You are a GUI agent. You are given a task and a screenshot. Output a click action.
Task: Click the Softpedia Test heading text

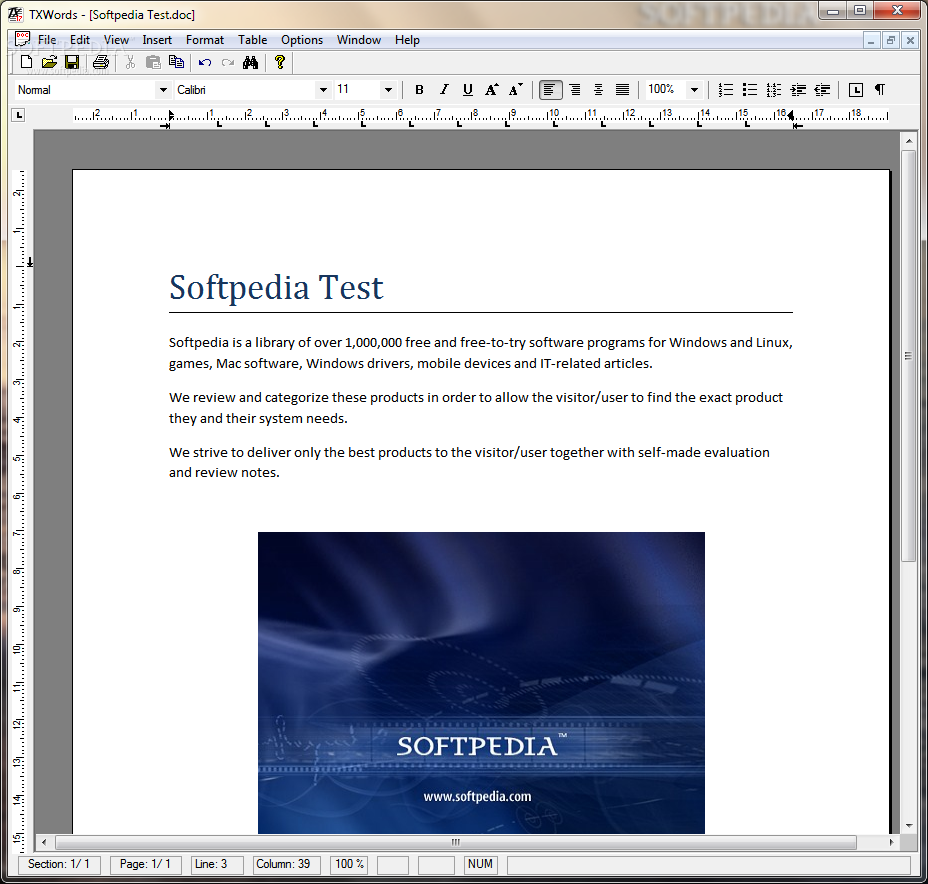coord(276,288)
